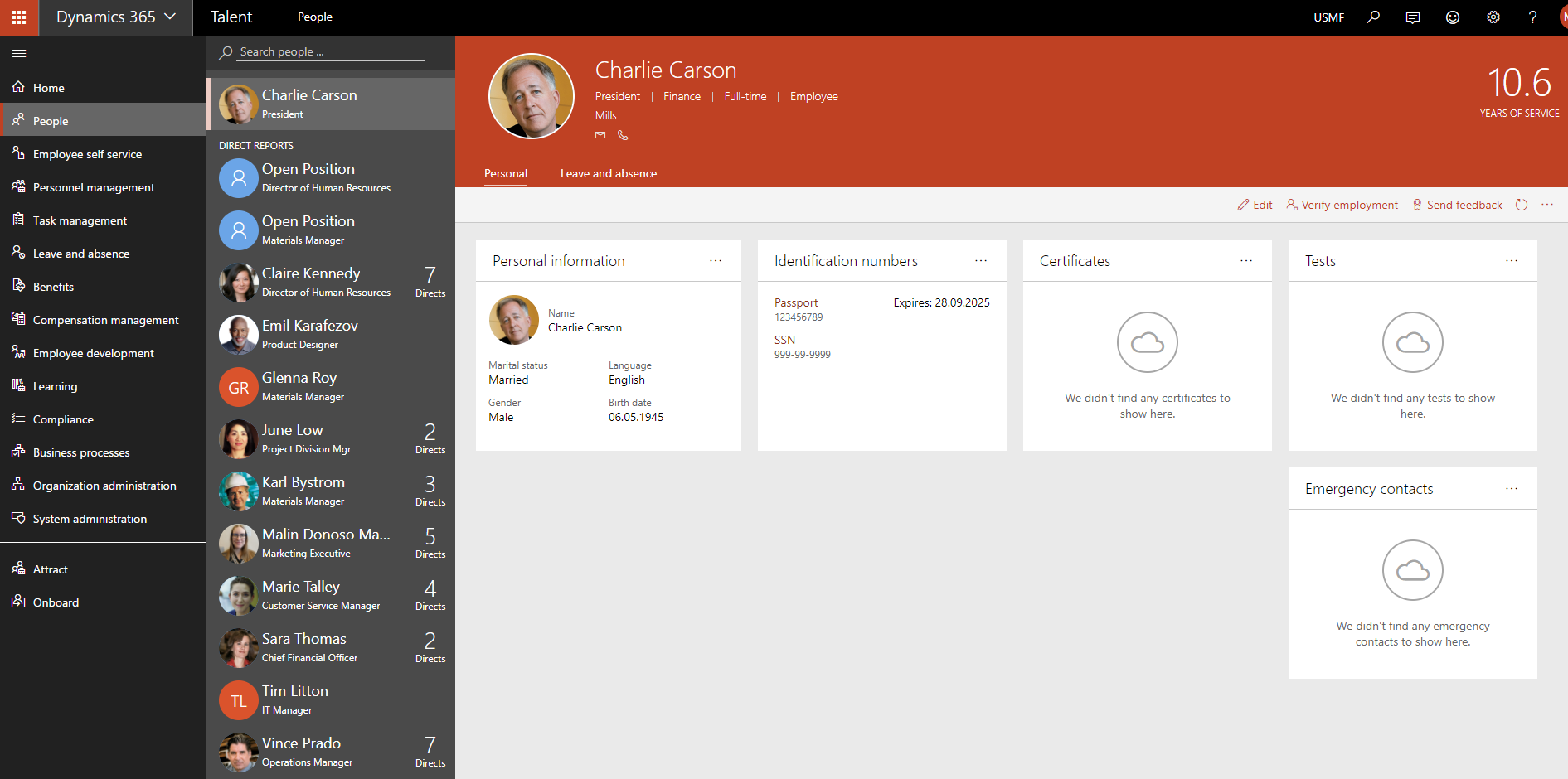Screen dimensions: 1568x779
Task: Click Send feedback
Action: click(x=1457, y=205)
